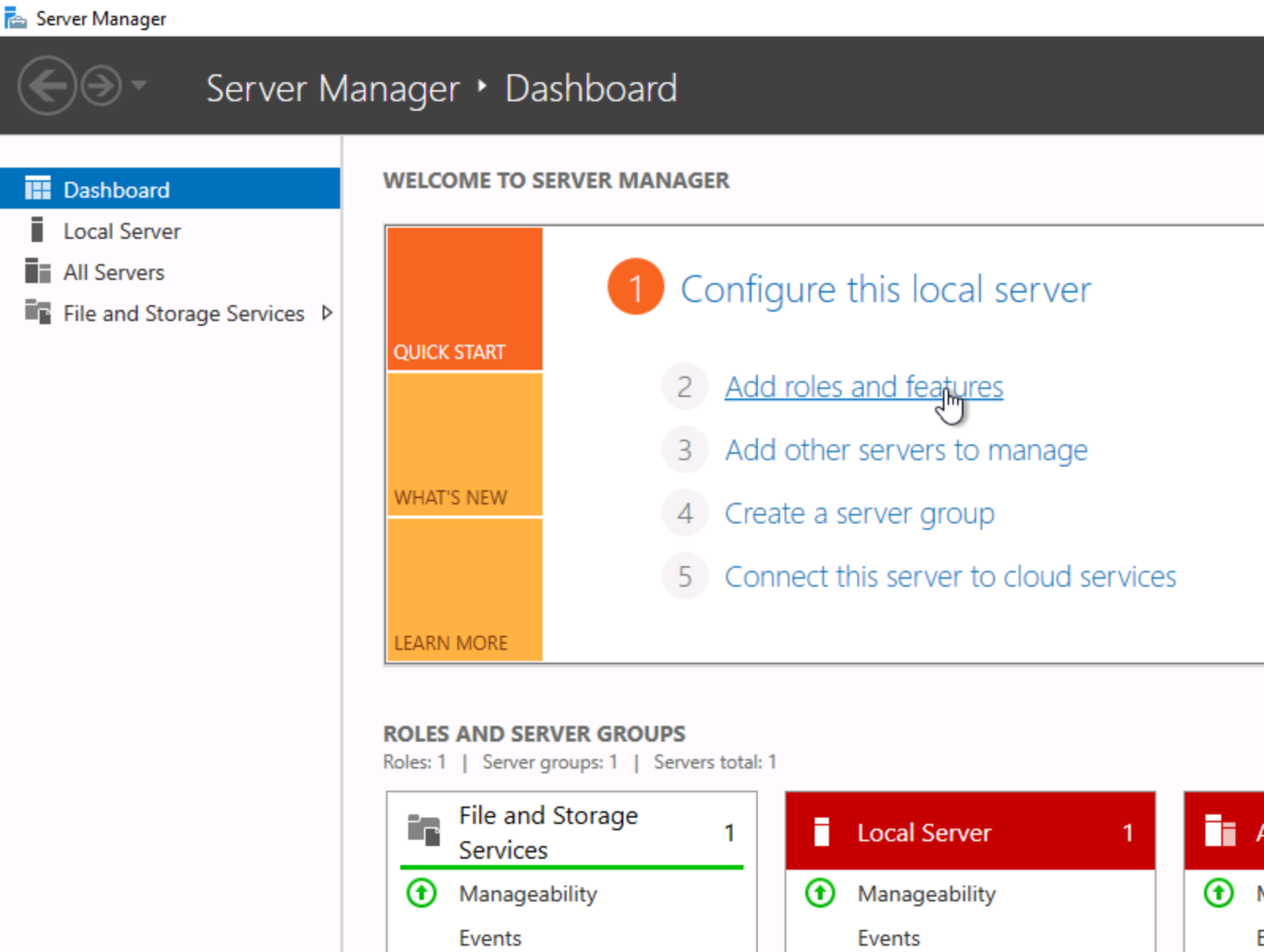Click the Dashboard grid icon in sidebar
This screenshot has height=952, width=1264.
[37, 188]
